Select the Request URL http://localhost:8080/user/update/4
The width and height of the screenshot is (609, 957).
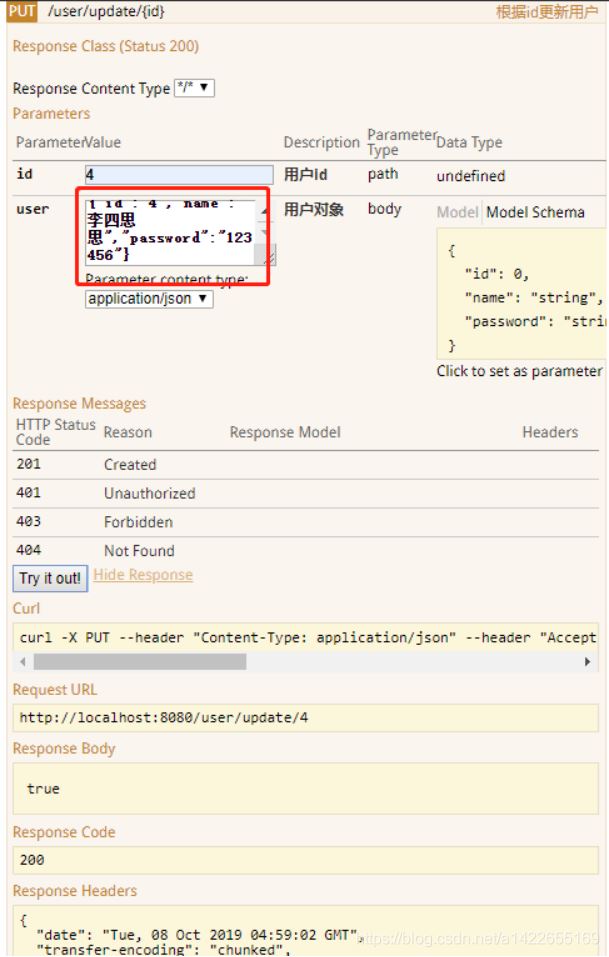pos(164,717)
